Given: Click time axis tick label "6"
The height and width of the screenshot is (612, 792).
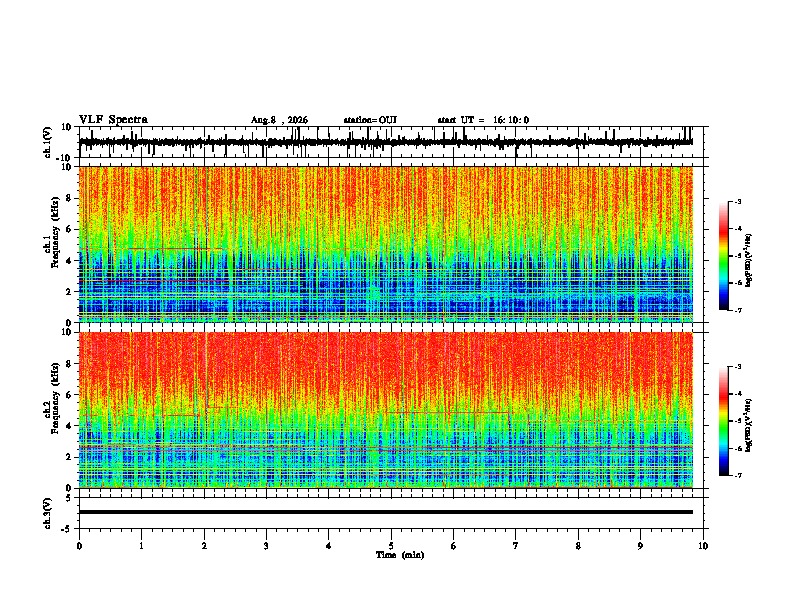Looking at the screenshot, I should click(x=454, y=546).
